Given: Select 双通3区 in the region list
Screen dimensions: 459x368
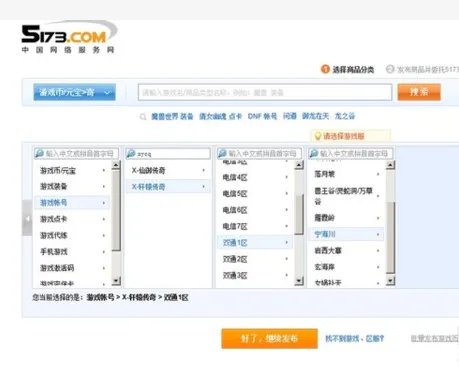Looking at the screenshot, I should (255, 275).
